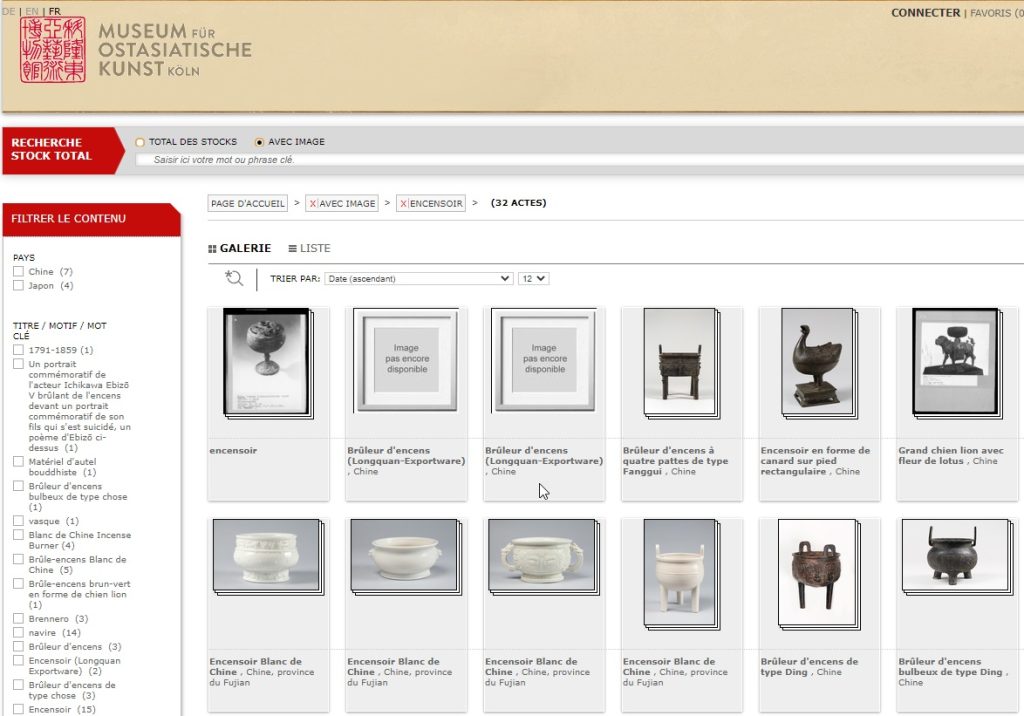Select the Avec image radio button
Viewport: 1024px width, 716px height.
pos(259,142)
